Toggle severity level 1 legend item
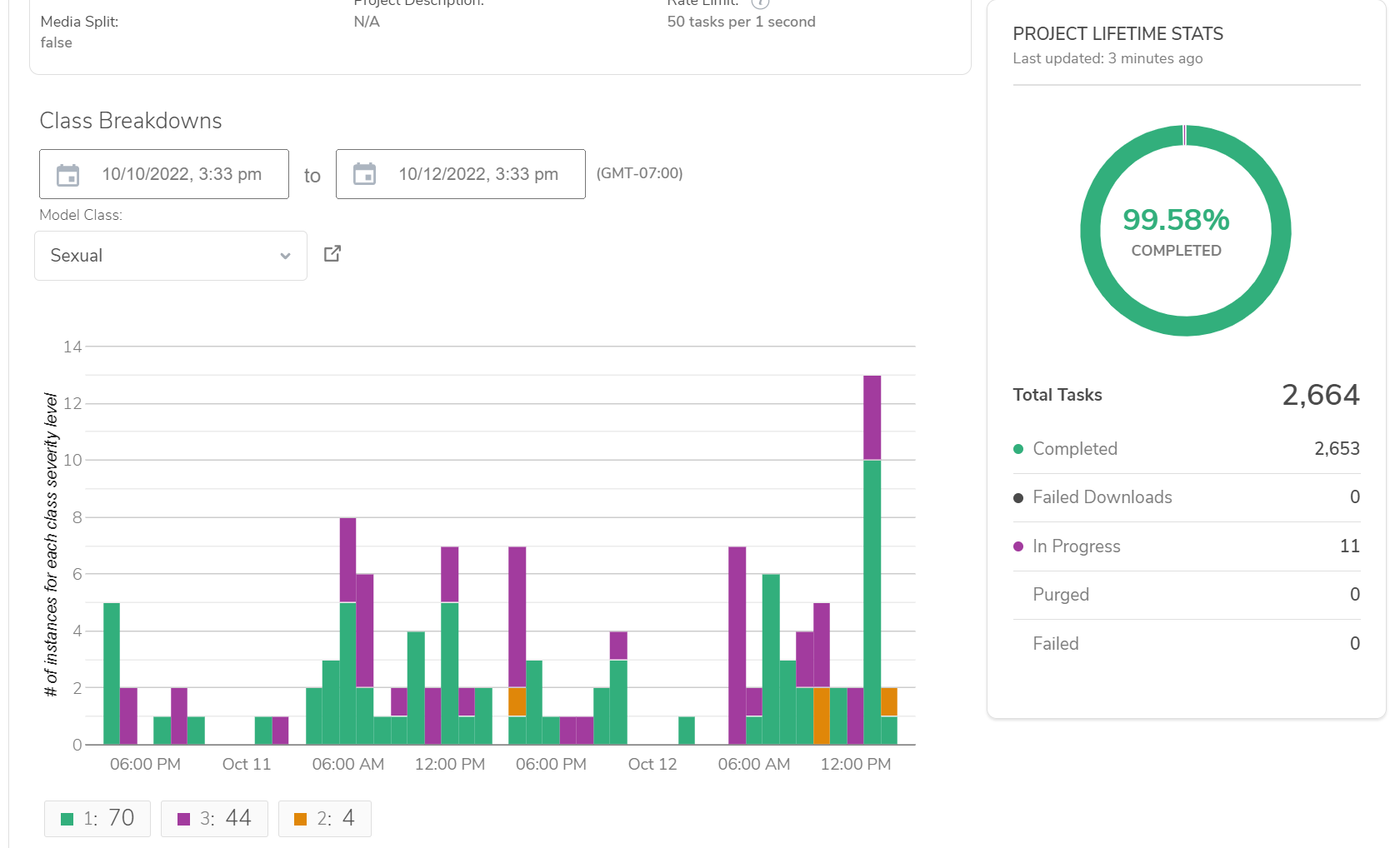This screenshot has width=1400, height=848. coord(97,819)
